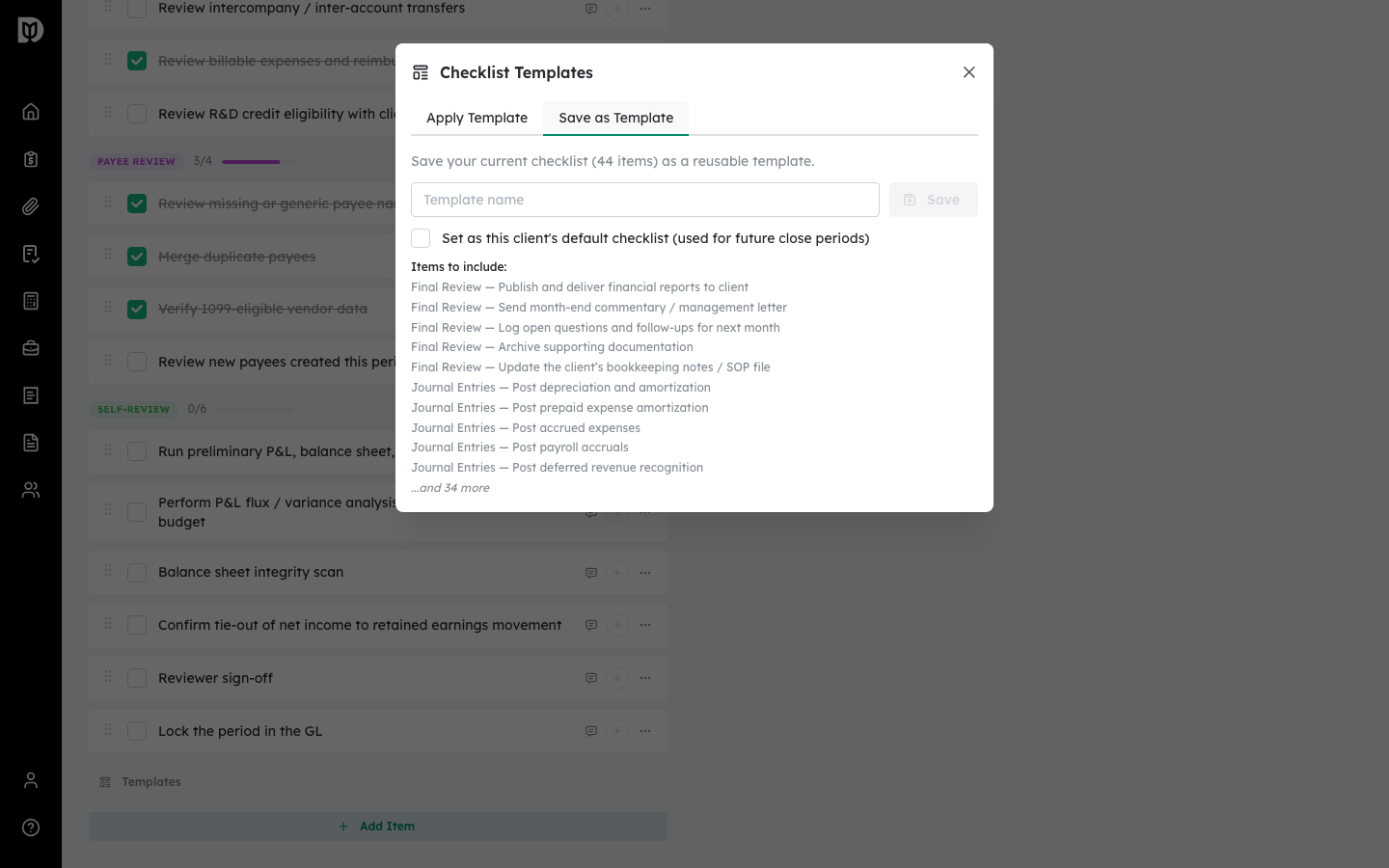The image size is (1389, 868).
Task: Open the paperclip attachments icon in the sidebar
Action: point(31,206)
